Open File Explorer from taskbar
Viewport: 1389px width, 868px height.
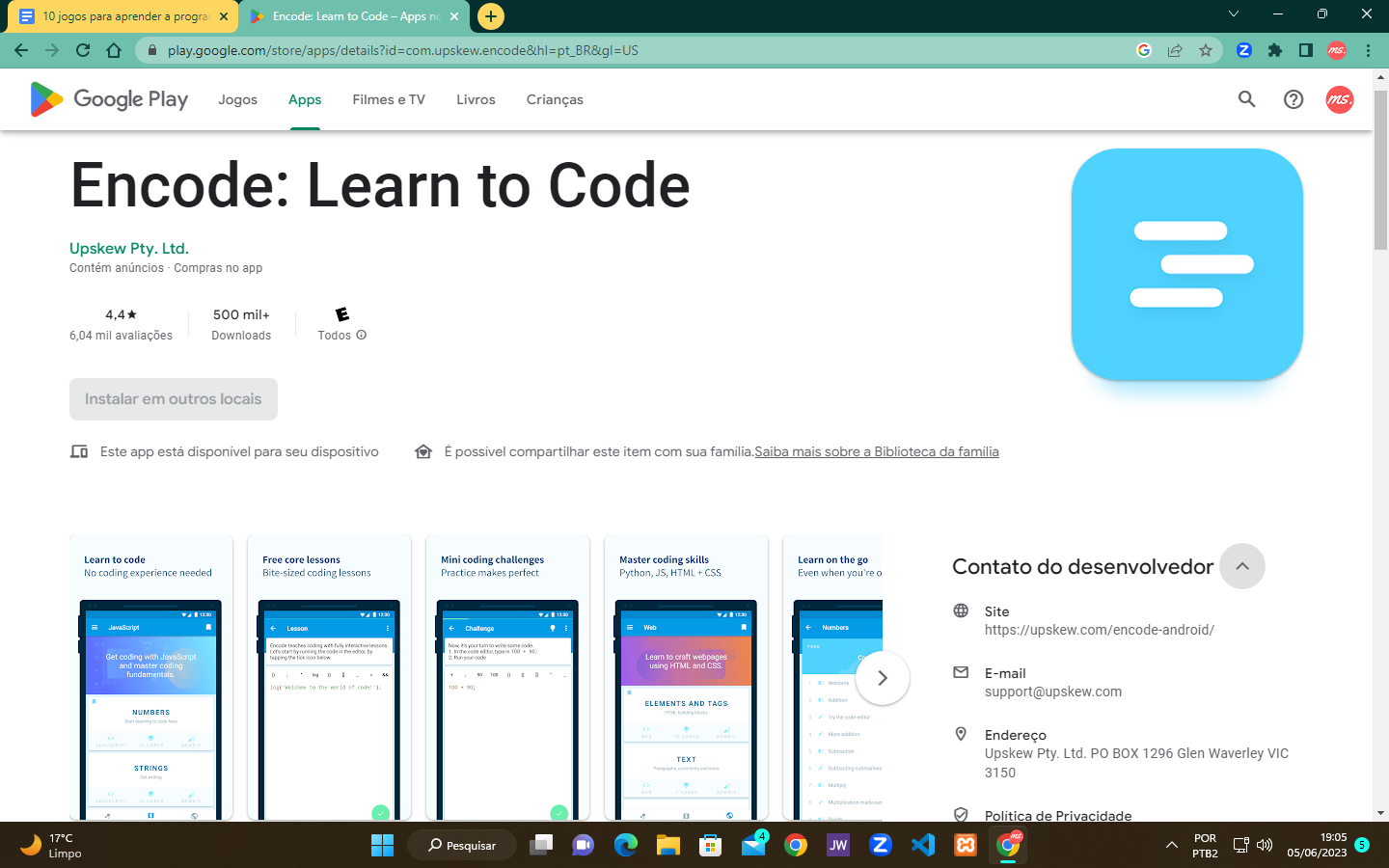coord(668,845)
